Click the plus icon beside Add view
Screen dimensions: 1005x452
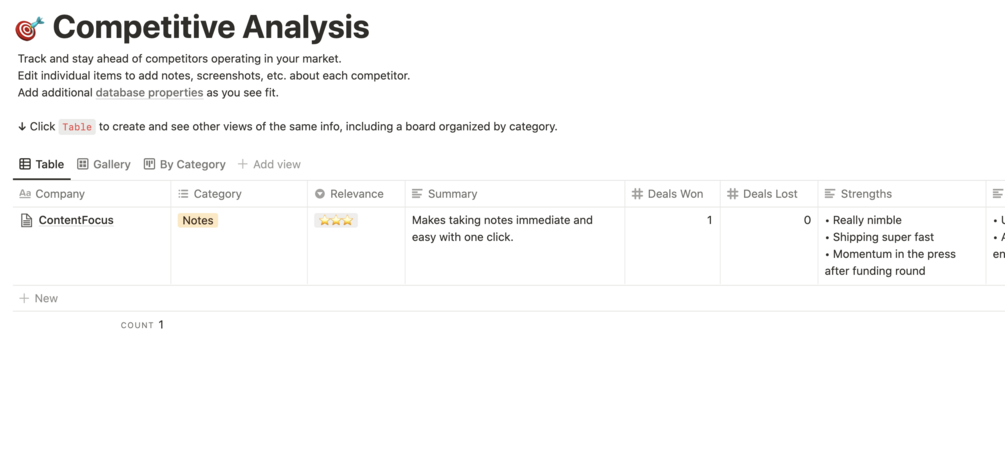click(242, 164)
